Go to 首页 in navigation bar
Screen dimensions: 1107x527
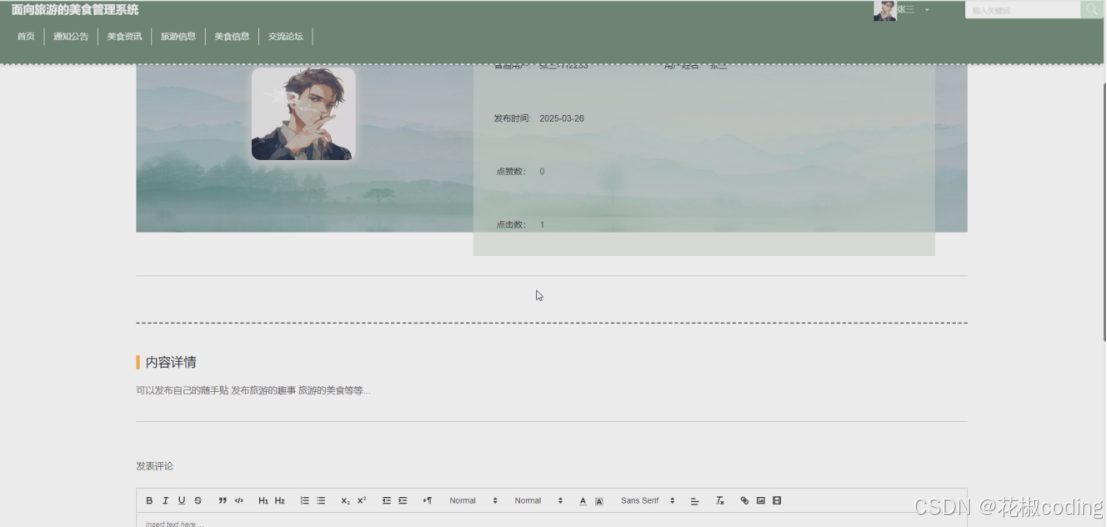(x=26, y=36)
